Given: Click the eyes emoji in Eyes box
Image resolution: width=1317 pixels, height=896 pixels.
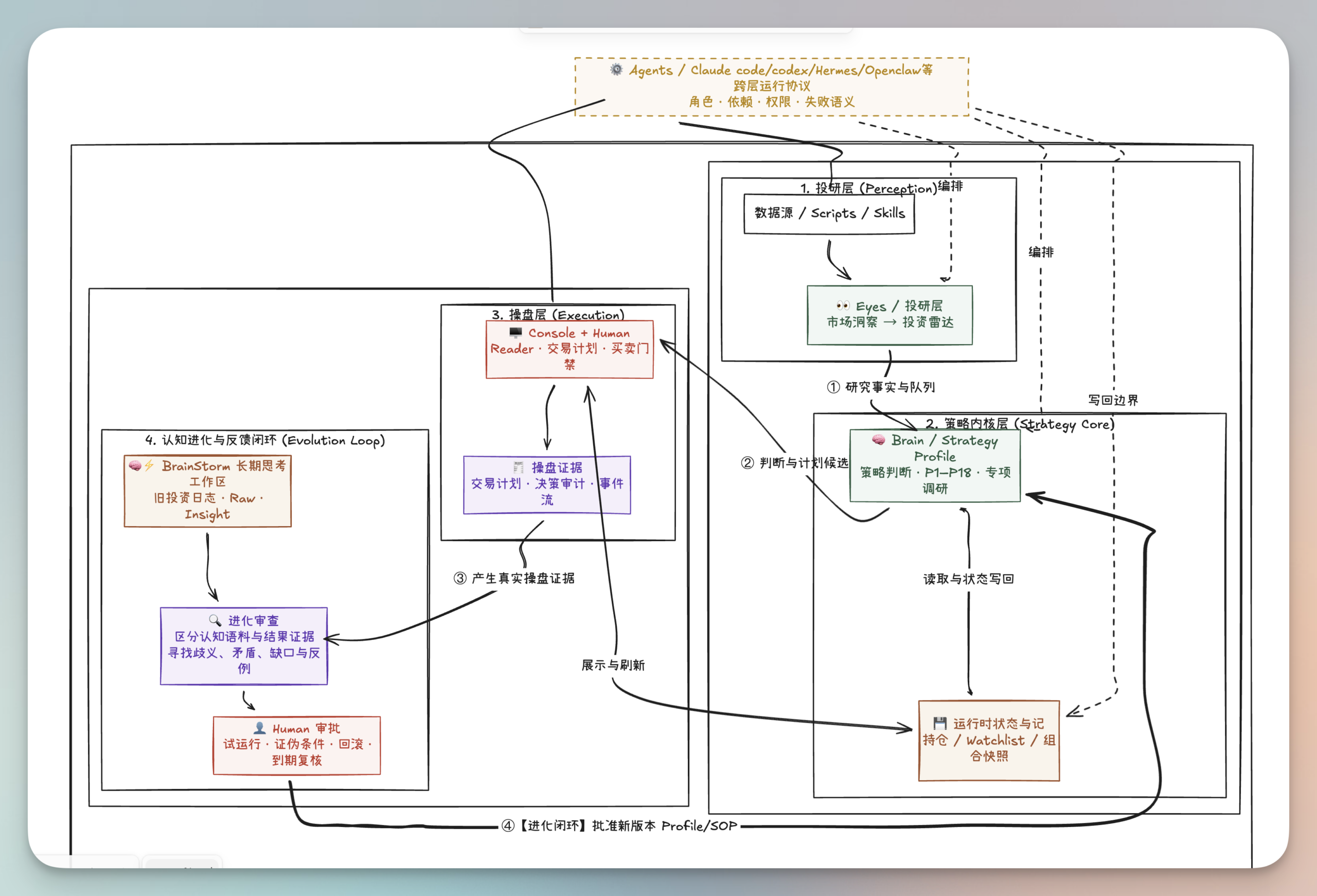Looking at the screenshot, I should tap(843, 306).
